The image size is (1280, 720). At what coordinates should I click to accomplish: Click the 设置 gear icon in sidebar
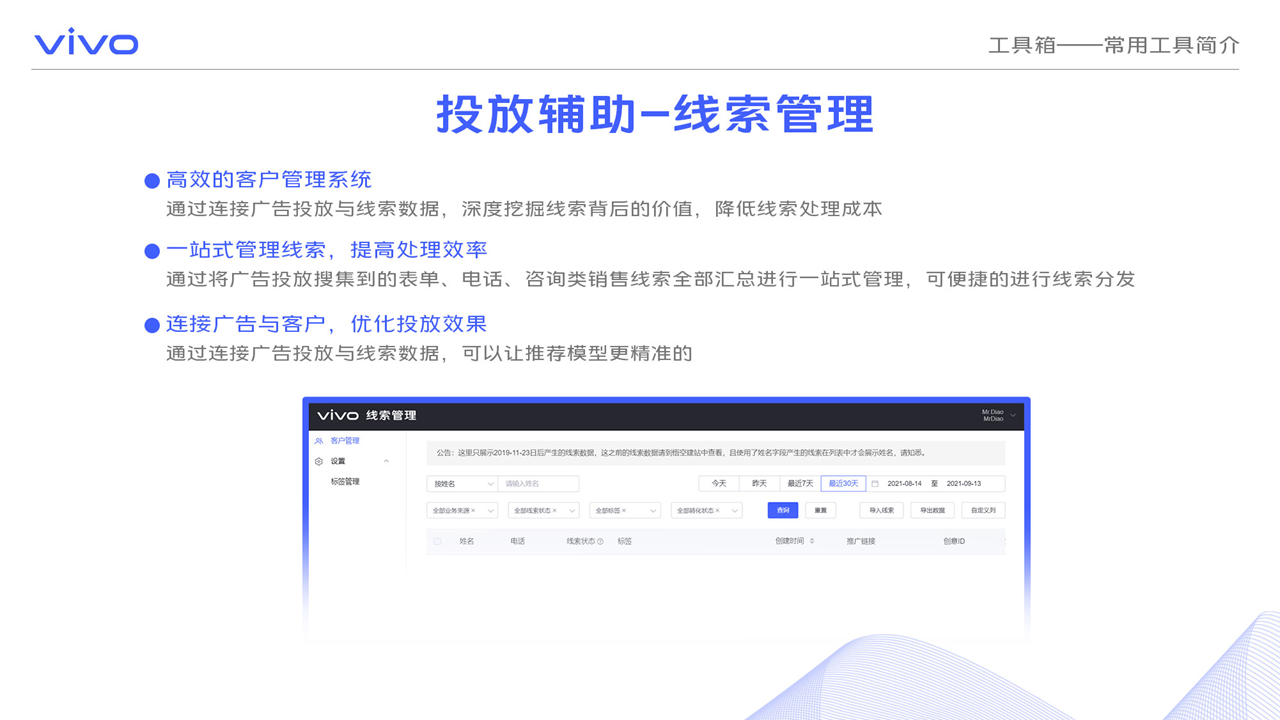tap(319, 461)
